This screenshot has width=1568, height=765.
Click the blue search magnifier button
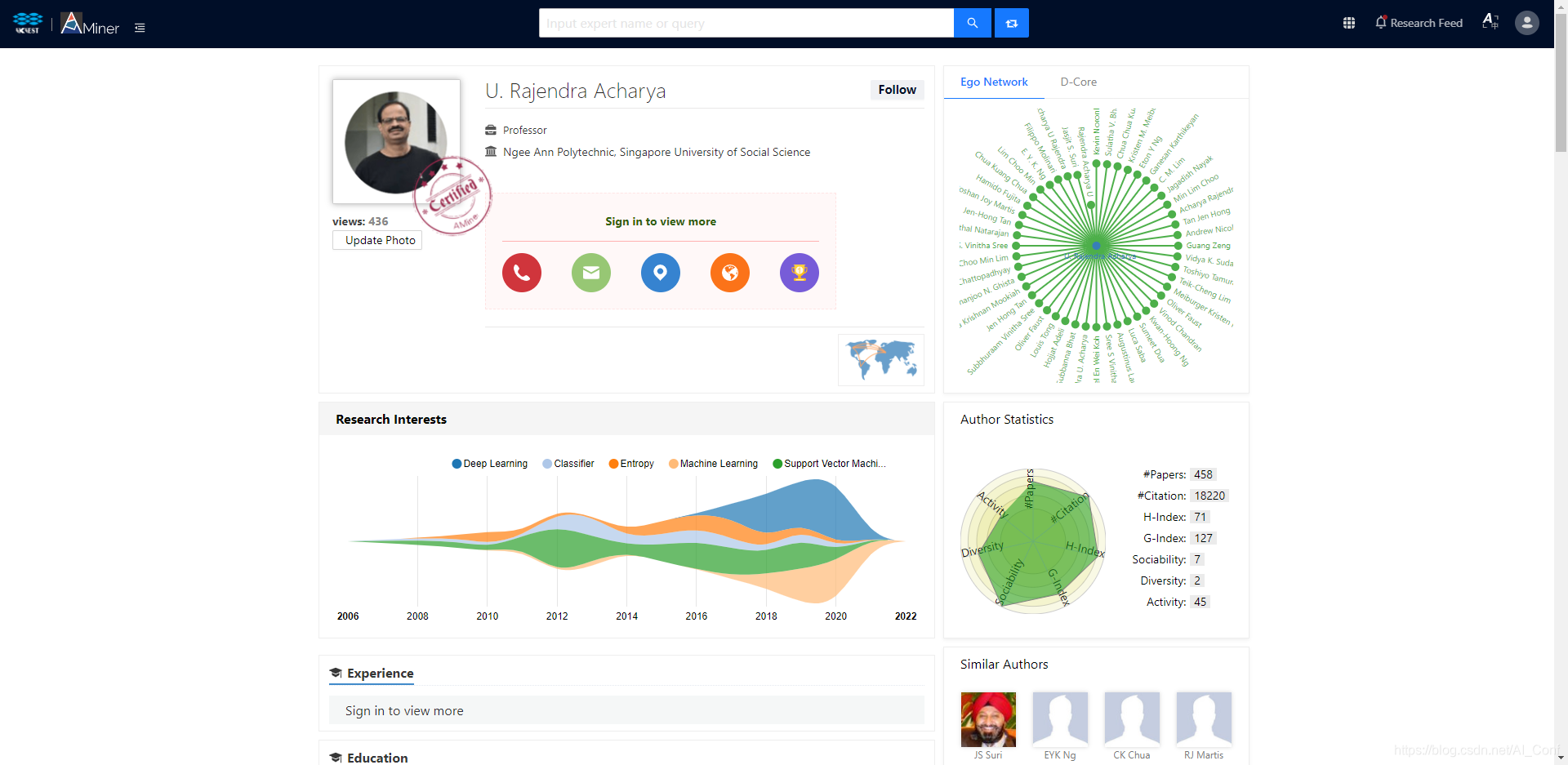972,23
